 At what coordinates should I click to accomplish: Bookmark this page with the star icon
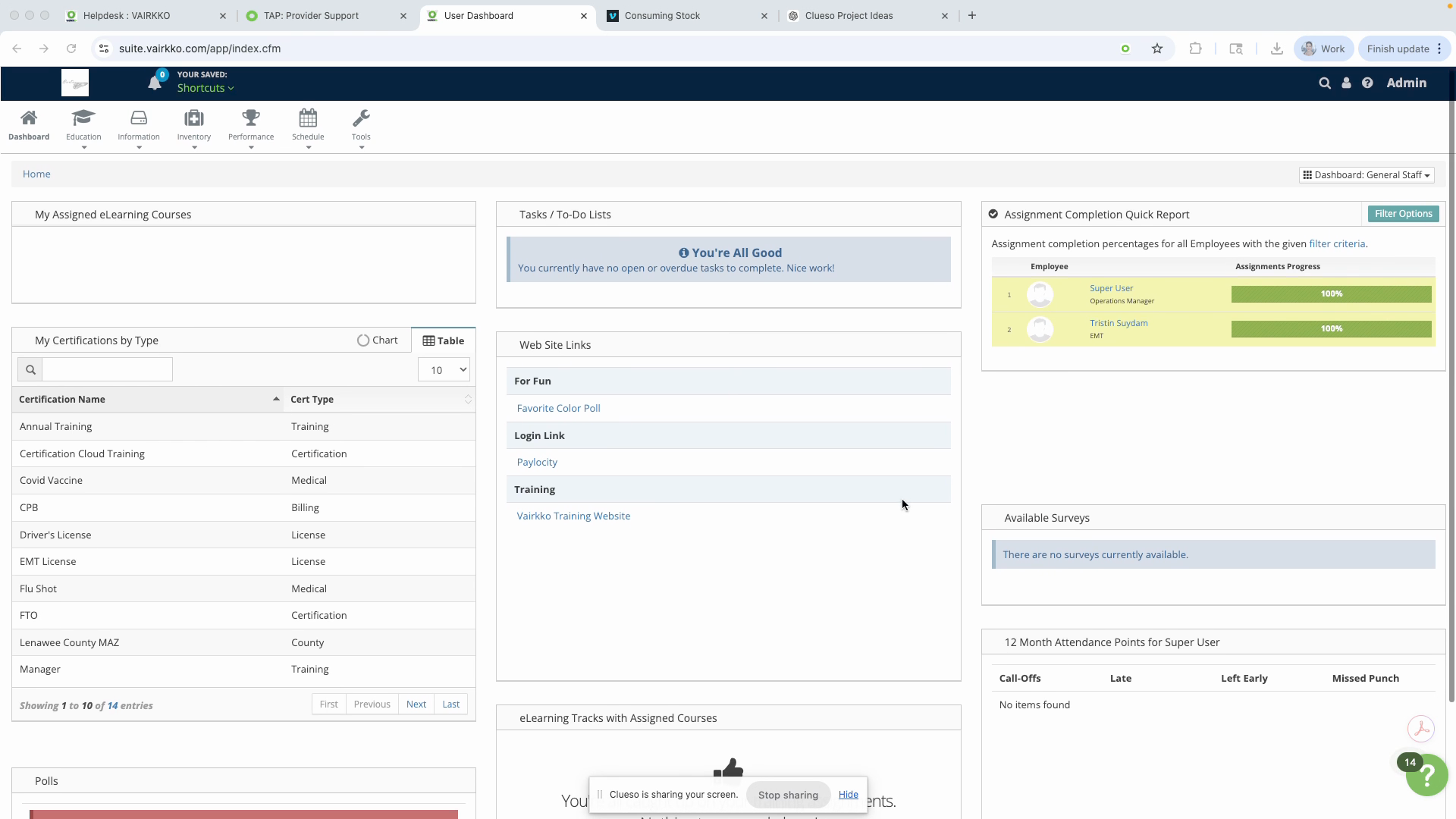[x=1157, y=49]
